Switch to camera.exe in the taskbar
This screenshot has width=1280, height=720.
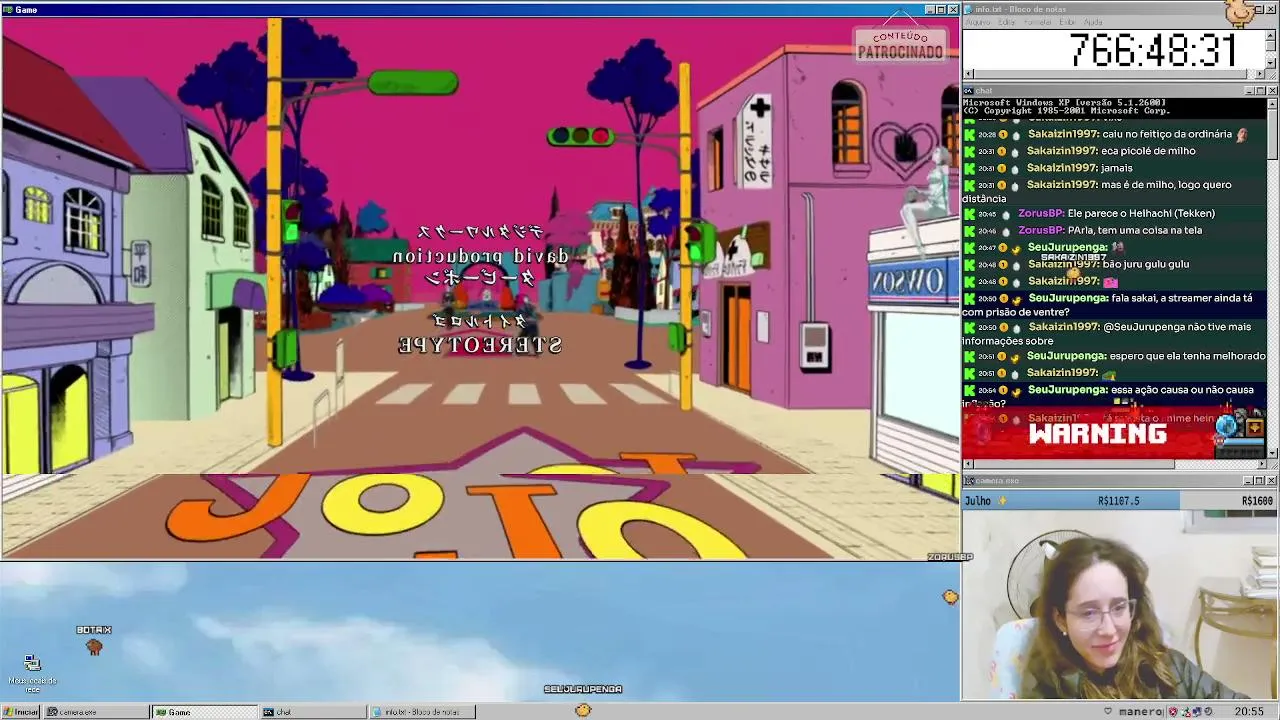(x=96, y=712)
